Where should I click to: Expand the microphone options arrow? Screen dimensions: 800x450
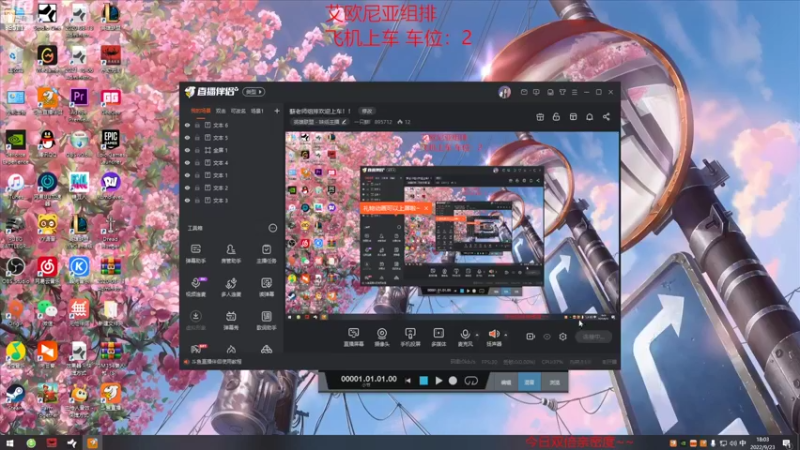477,335
